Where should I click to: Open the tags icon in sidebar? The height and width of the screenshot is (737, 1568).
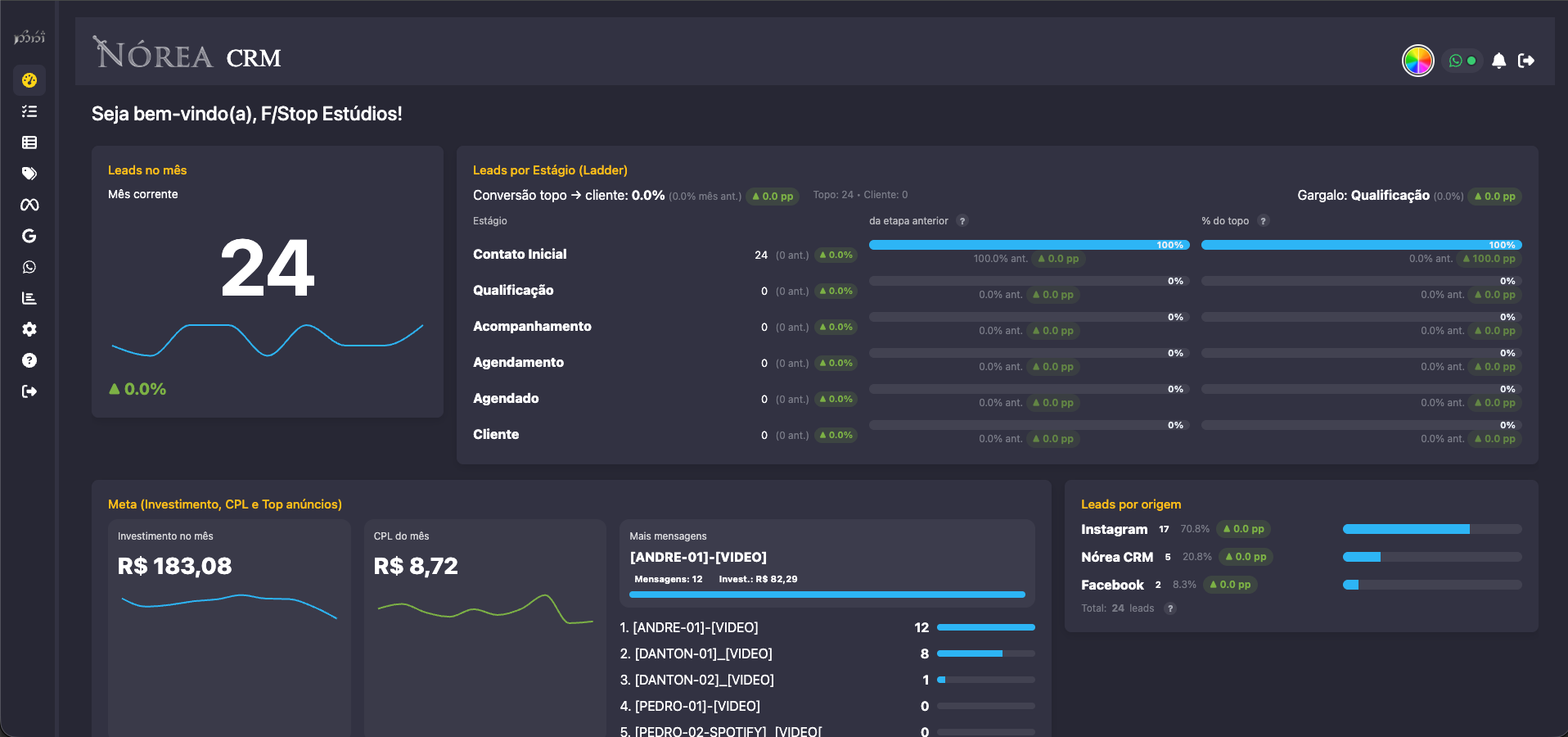[x=29, y=174]
